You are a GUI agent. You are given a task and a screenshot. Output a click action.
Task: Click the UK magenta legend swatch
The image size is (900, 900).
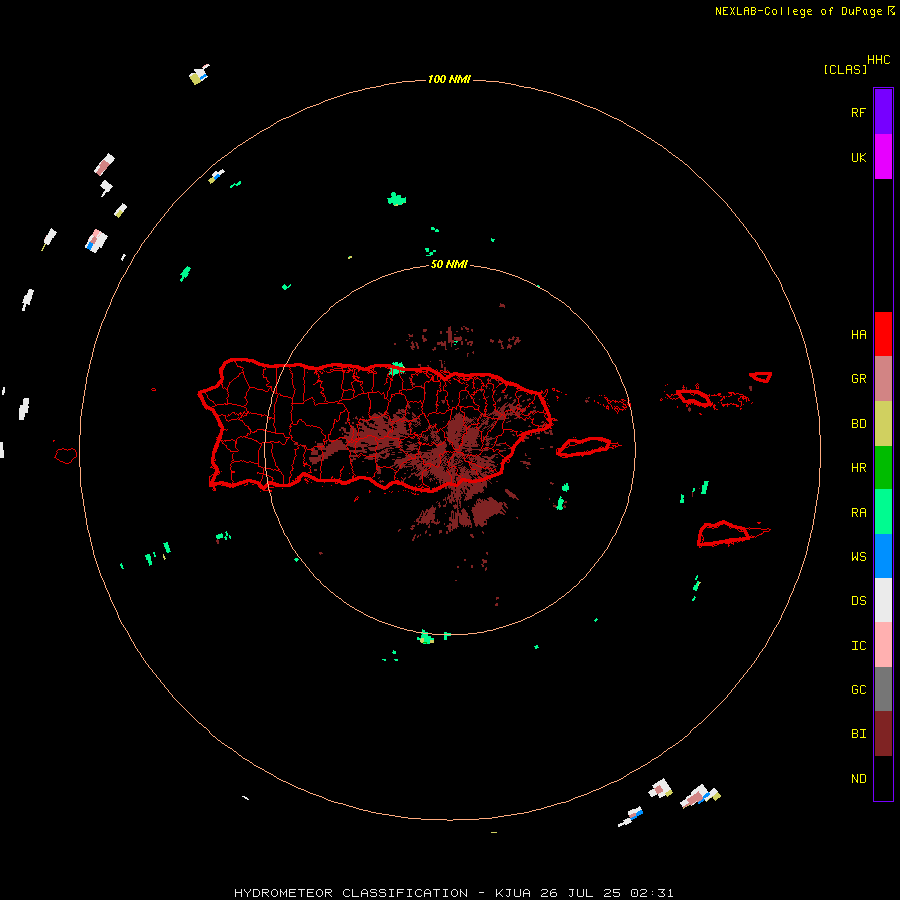[883, 157]
